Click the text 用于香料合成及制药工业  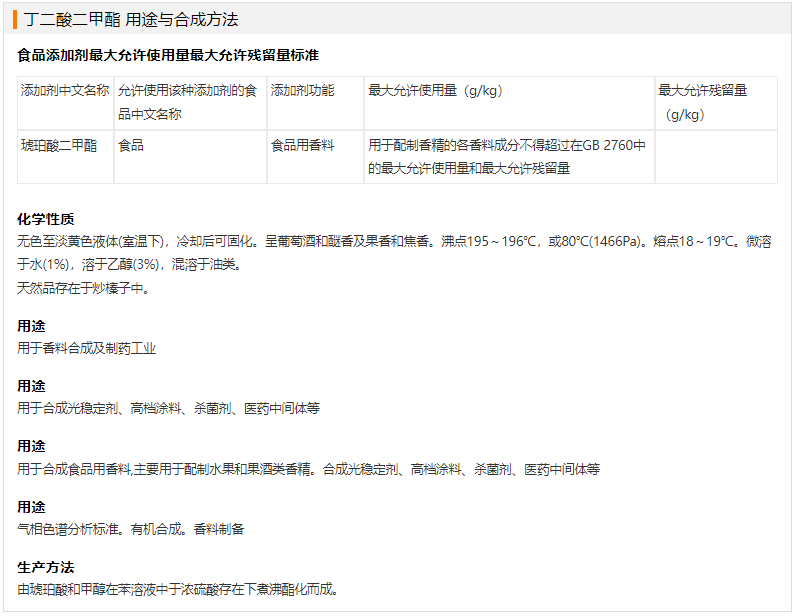click(x=87, y=348)
